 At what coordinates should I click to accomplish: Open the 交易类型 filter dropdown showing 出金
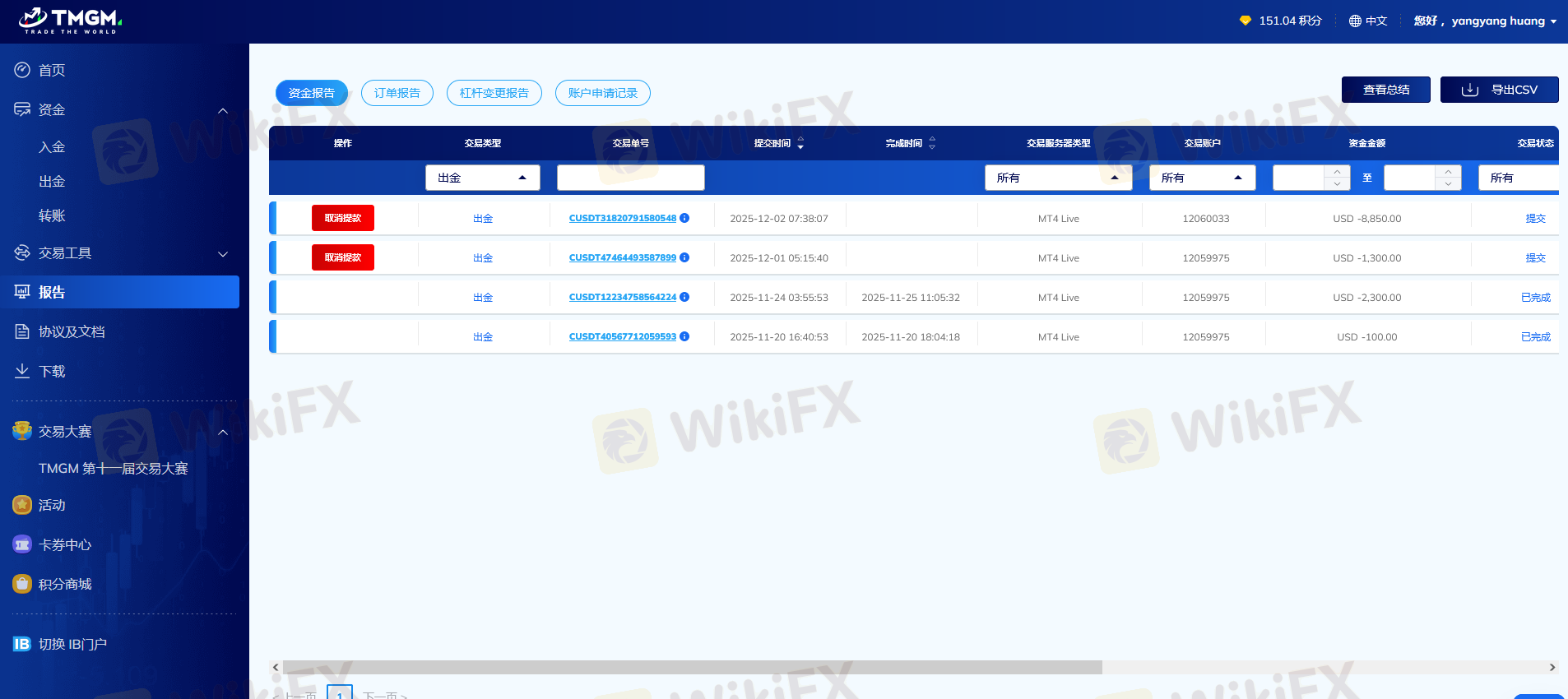pos(483,178)
